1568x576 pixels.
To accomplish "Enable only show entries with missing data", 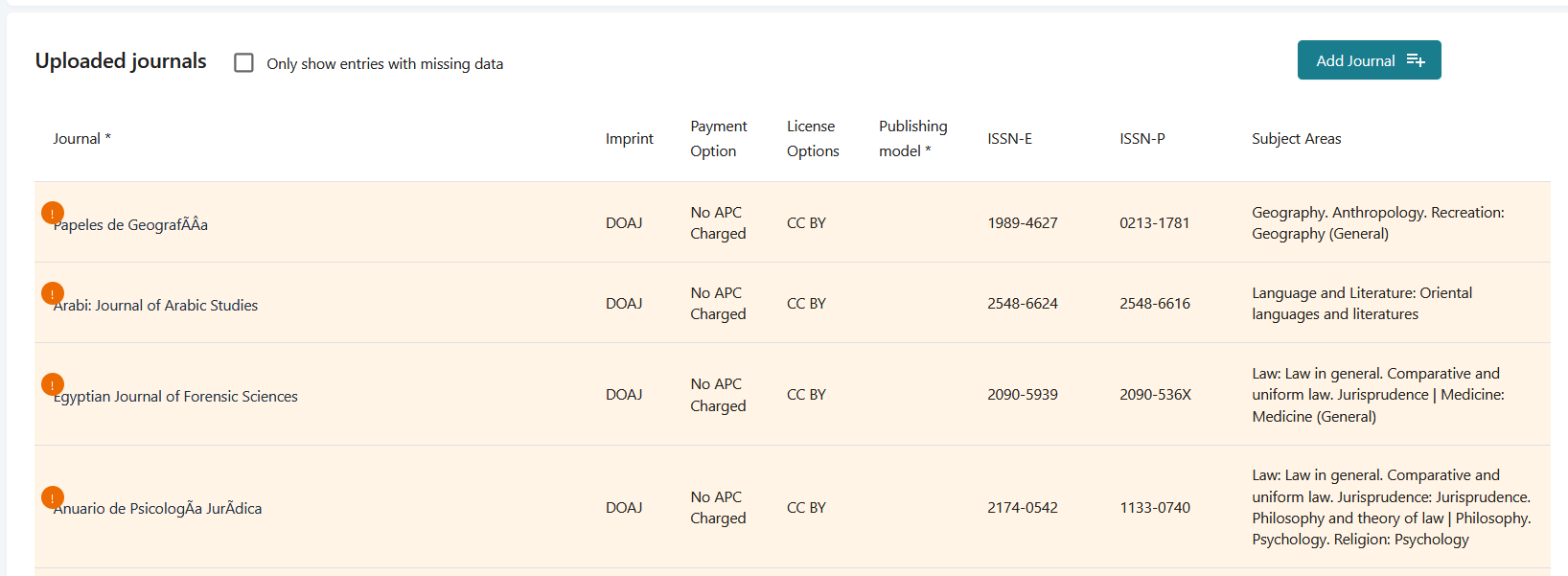I will (x=244, y=62).
